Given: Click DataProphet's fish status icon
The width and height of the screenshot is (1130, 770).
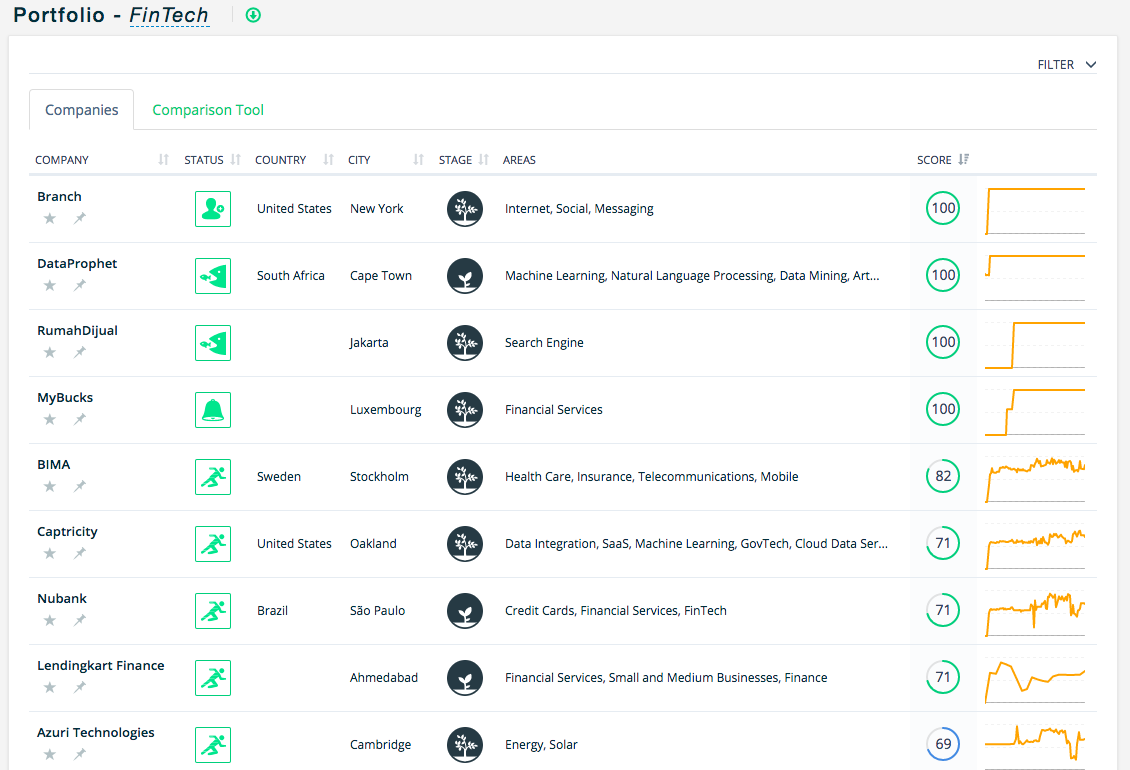Looking at the screenshot, I should (x=212, y=276).
